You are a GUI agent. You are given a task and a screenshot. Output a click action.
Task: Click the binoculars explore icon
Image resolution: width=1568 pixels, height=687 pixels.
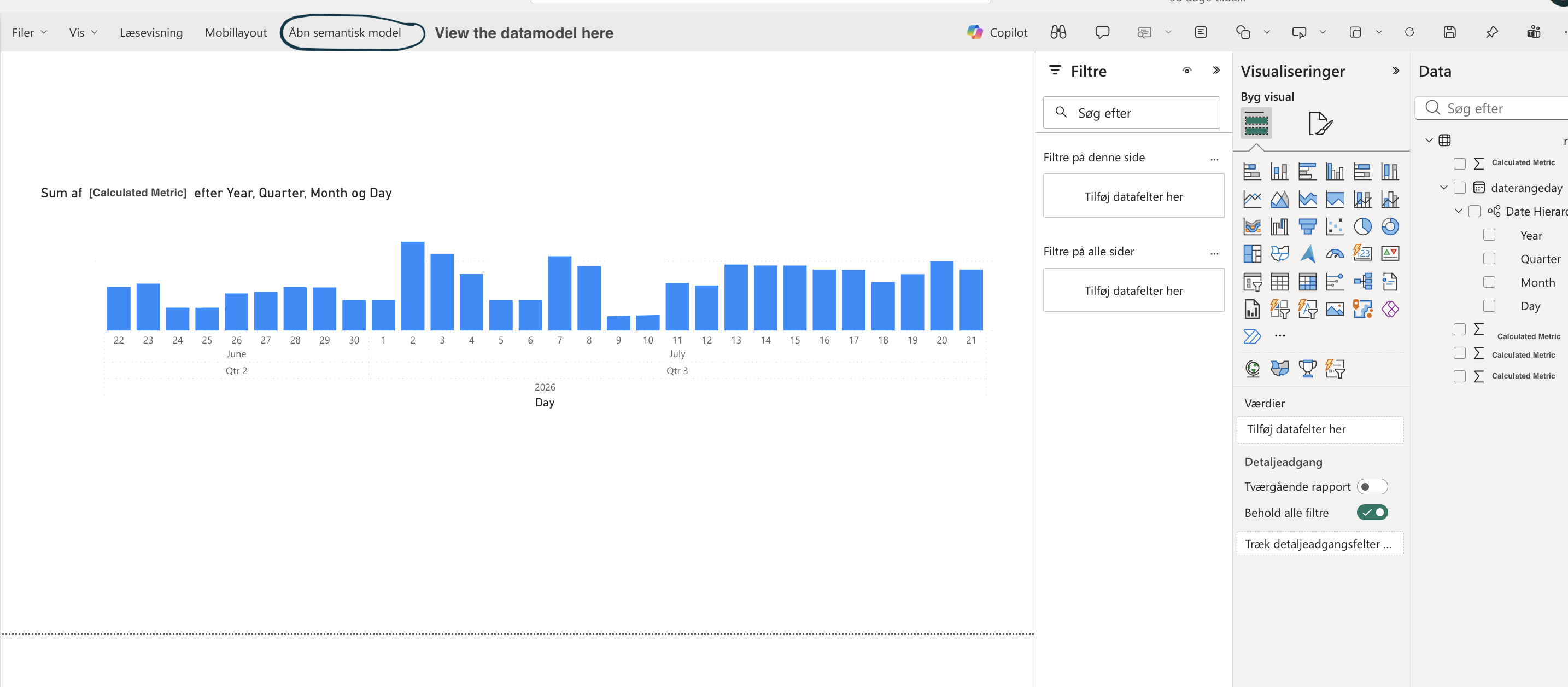coord(1058,32)
